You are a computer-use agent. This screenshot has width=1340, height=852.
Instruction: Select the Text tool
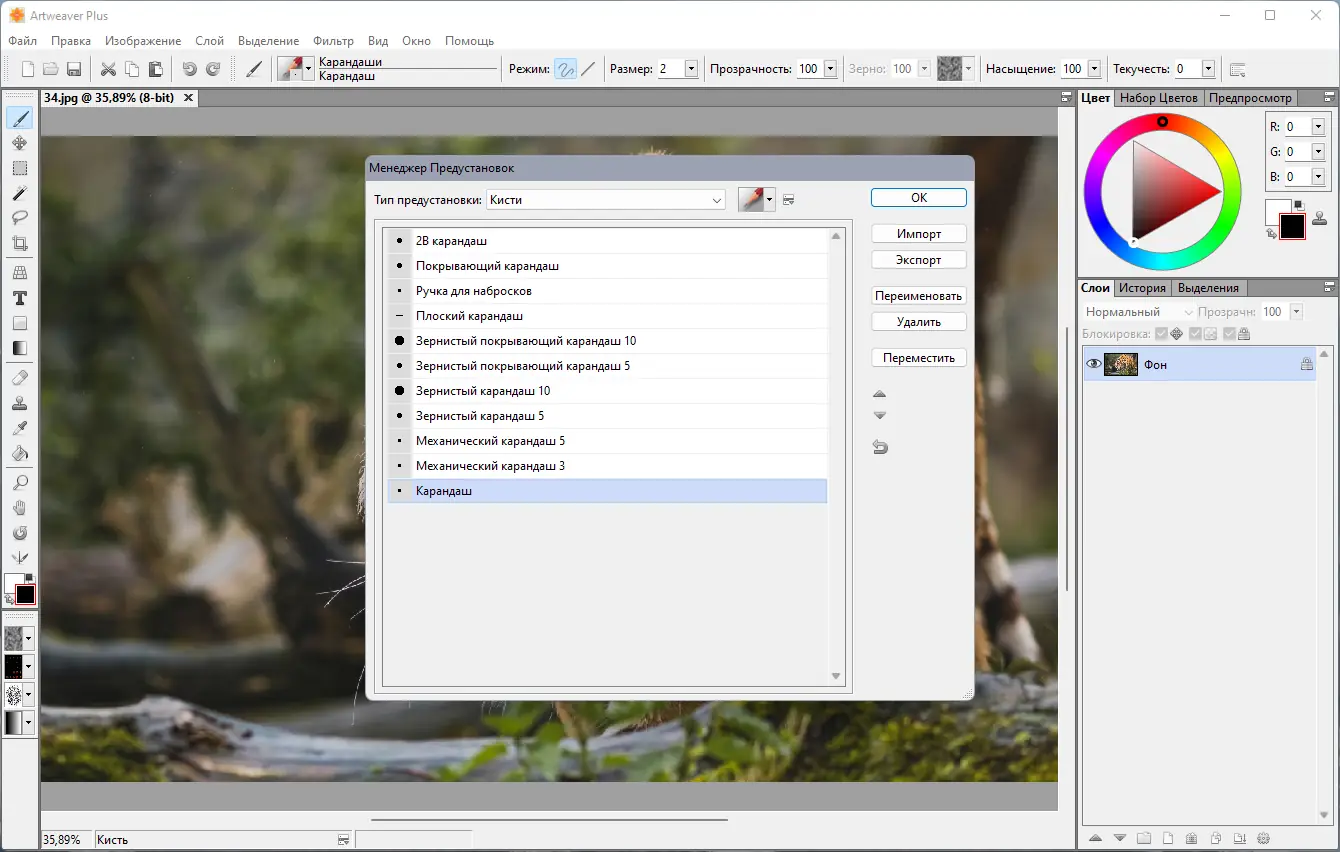tap(20, 298)
